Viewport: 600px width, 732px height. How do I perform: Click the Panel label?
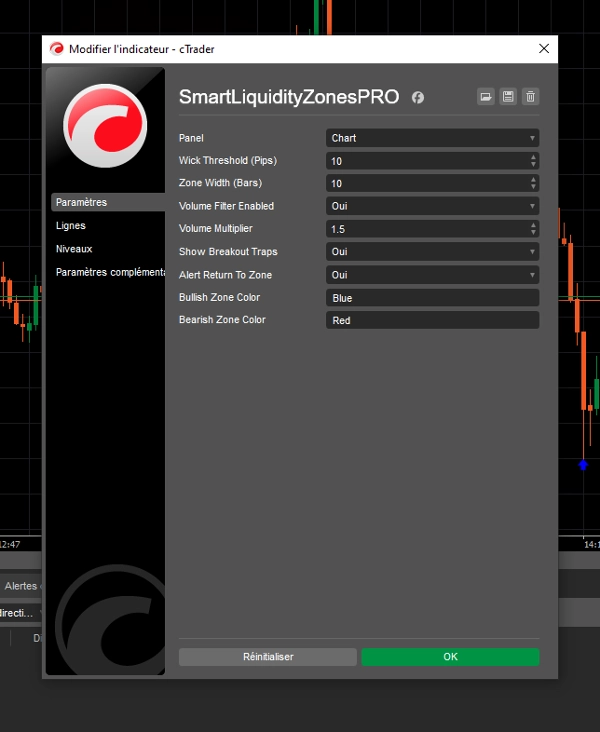click(x=191, y=138)
